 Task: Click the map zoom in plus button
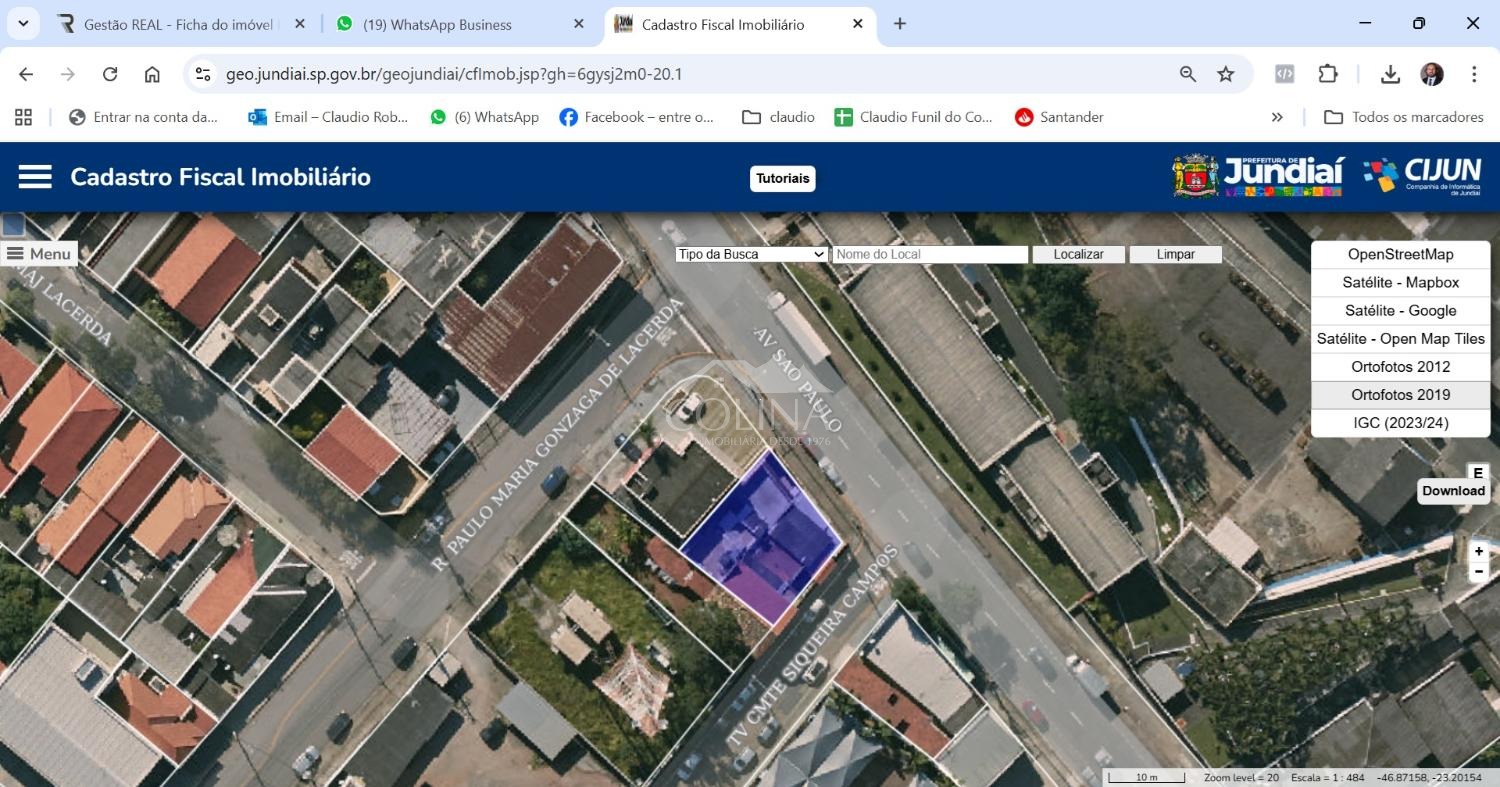pyautogui.click(x=1479, y=551)
